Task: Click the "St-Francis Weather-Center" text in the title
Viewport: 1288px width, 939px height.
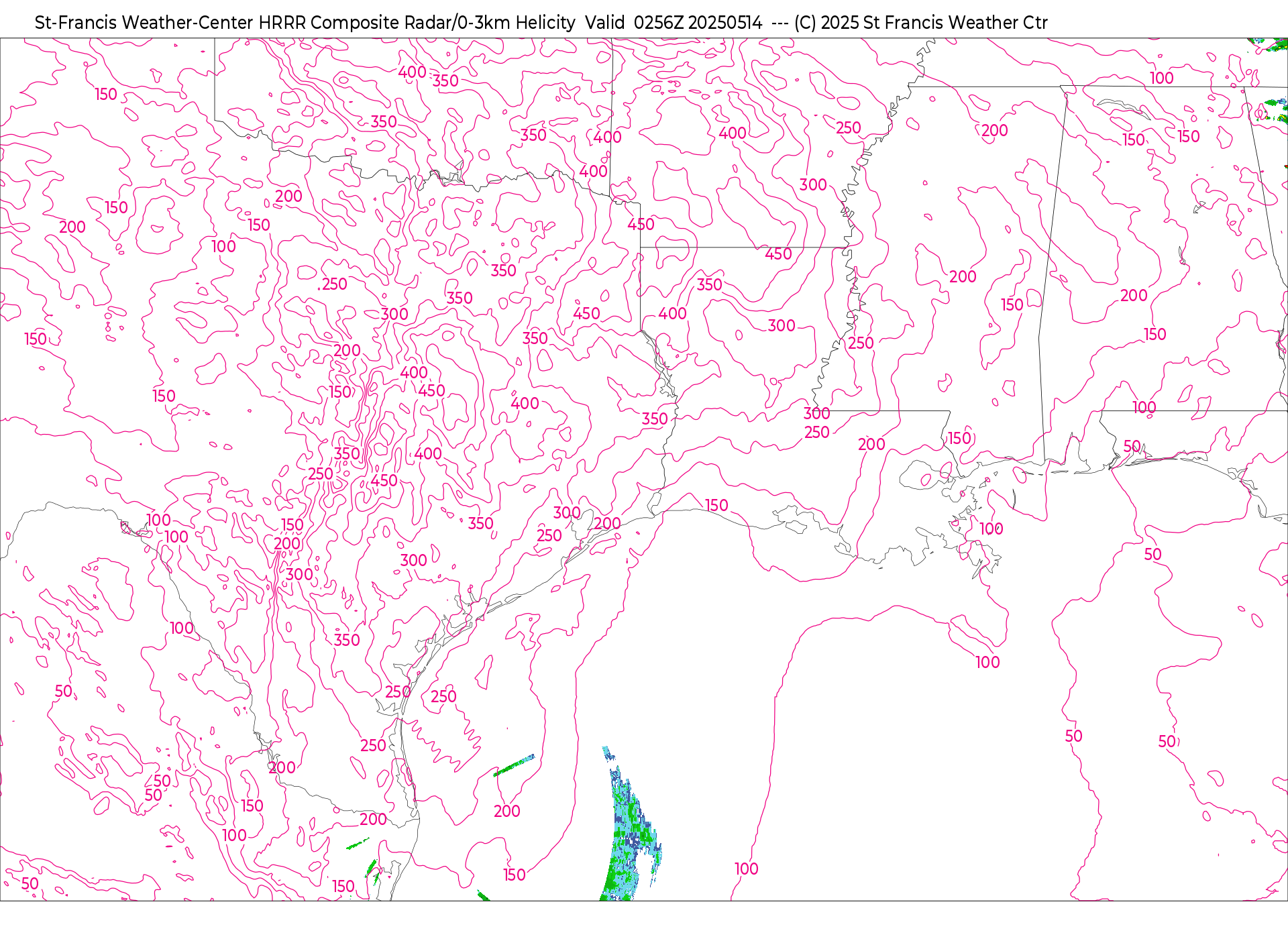Action: click(144, 23)
